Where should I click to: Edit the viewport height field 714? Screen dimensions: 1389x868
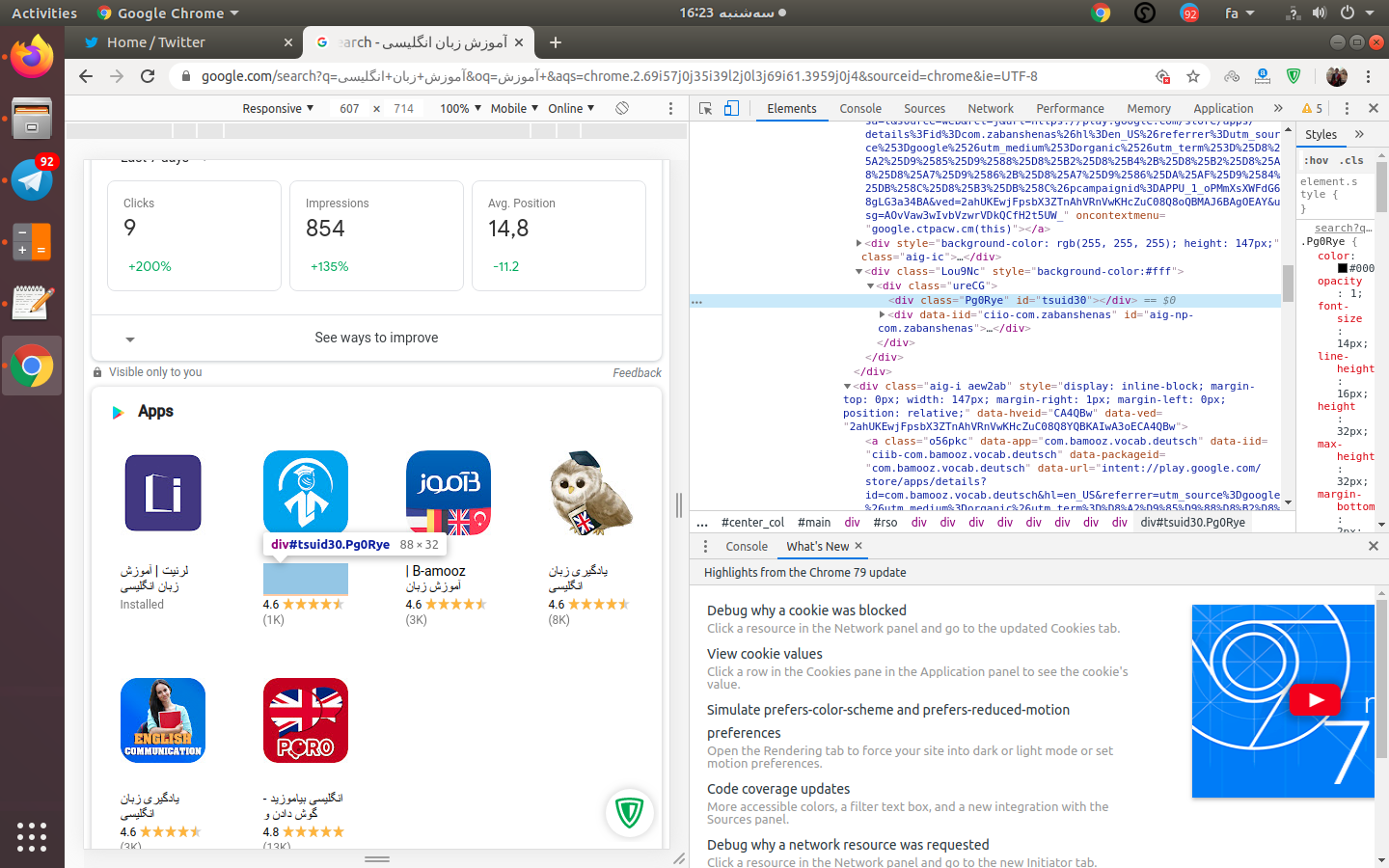[403, 108]
